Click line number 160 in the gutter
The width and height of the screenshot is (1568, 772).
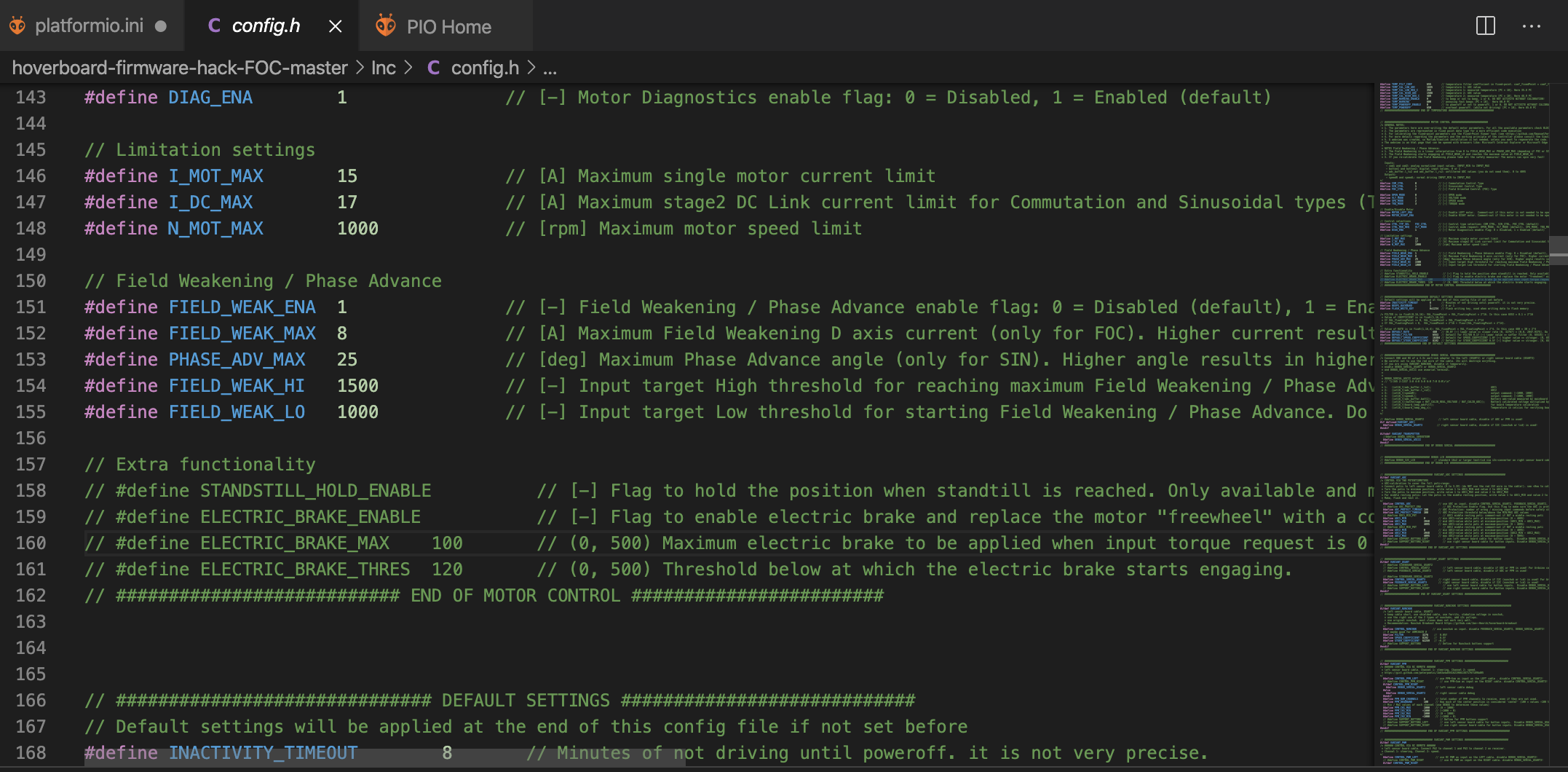(x=31, y=543)
